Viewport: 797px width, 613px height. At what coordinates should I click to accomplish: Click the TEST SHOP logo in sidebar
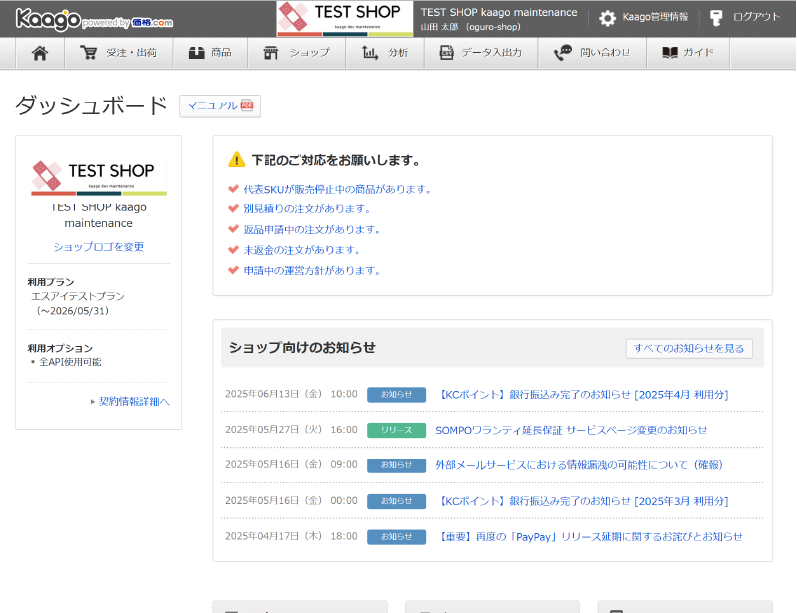(x=99, y=178)
